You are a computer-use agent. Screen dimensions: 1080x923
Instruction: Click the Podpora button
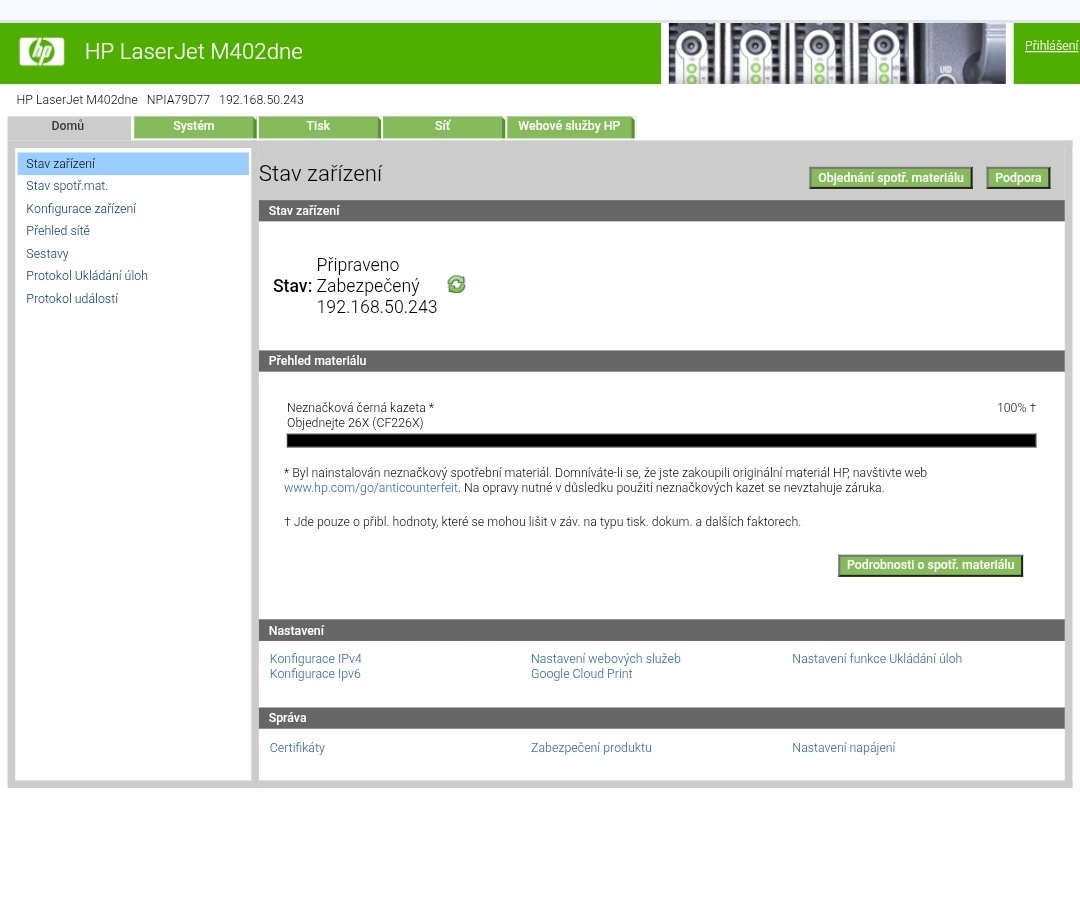tap(1018, 178)
